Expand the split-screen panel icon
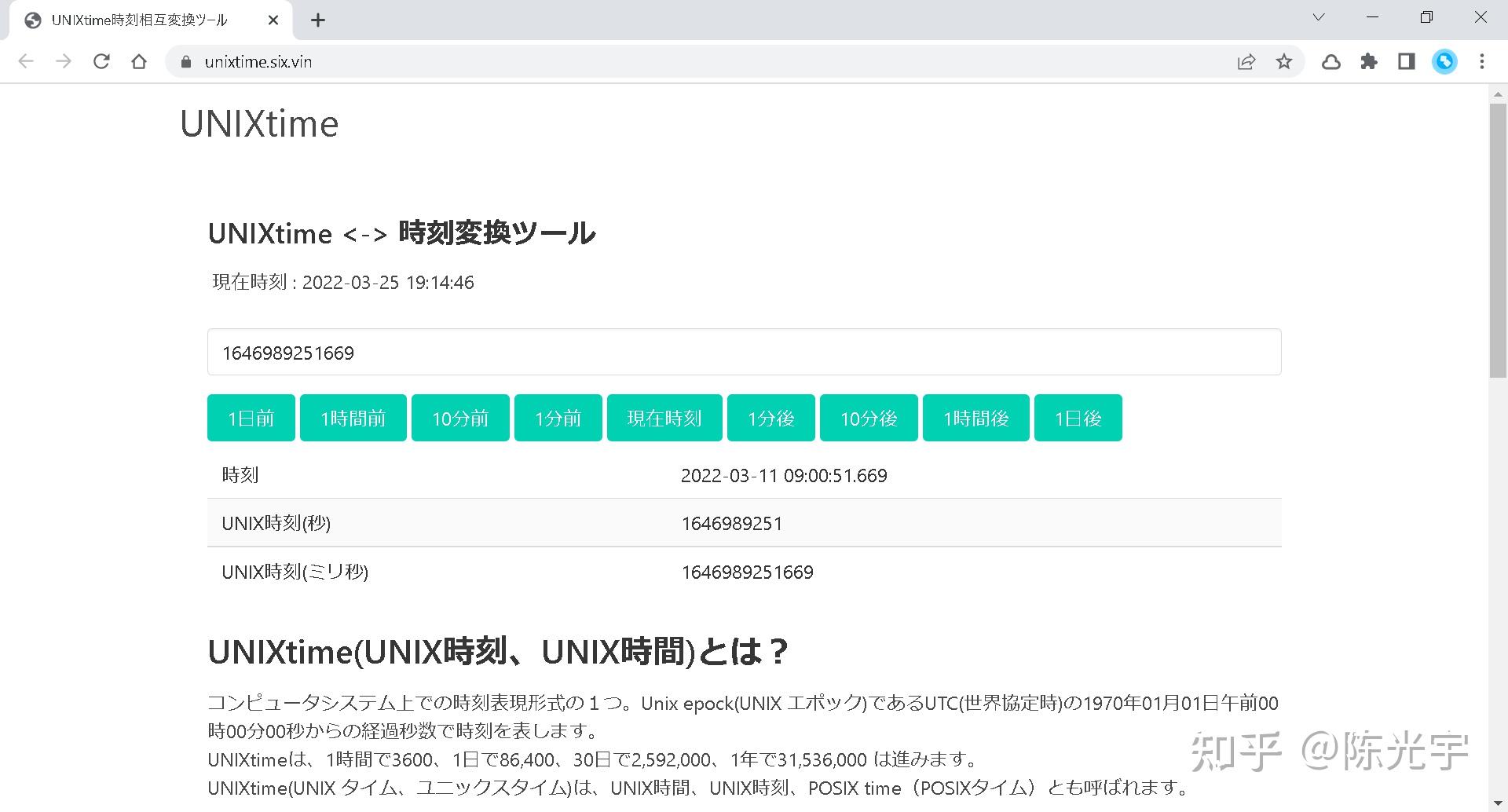1508x812 pixels. [1406, 61]
